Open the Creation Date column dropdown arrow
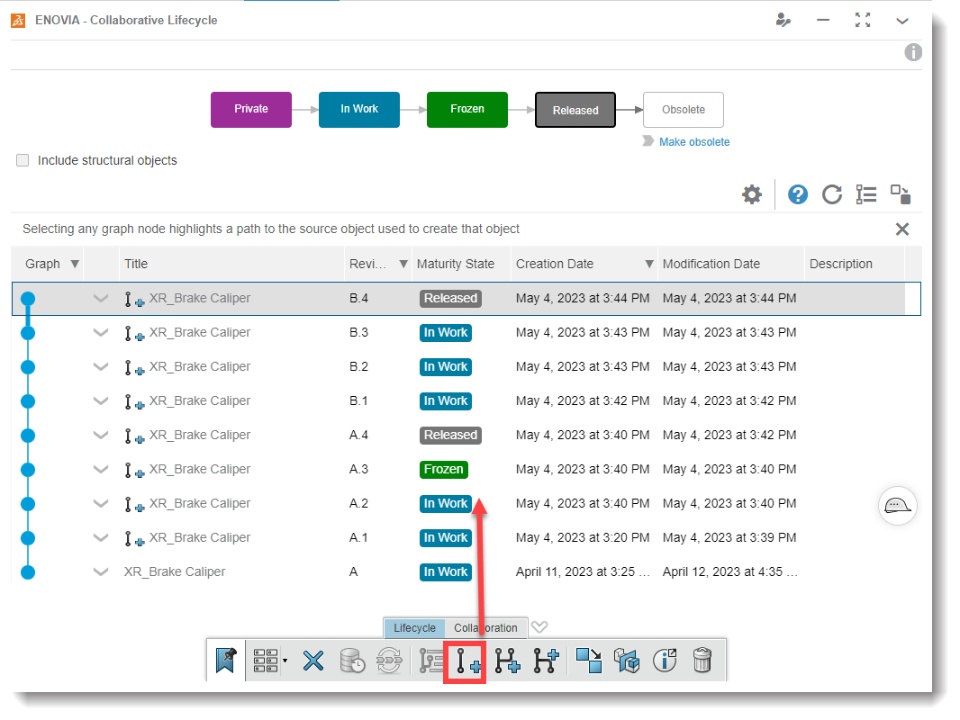Viewport: 960px width, 720px height. pos(649,264)
